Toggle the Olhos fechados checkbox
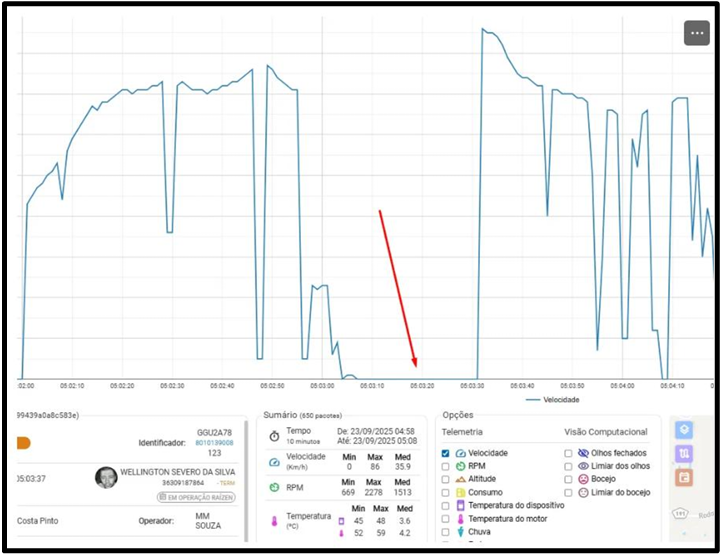The height and width of the screenshot is (554, 720). [568, 453]
